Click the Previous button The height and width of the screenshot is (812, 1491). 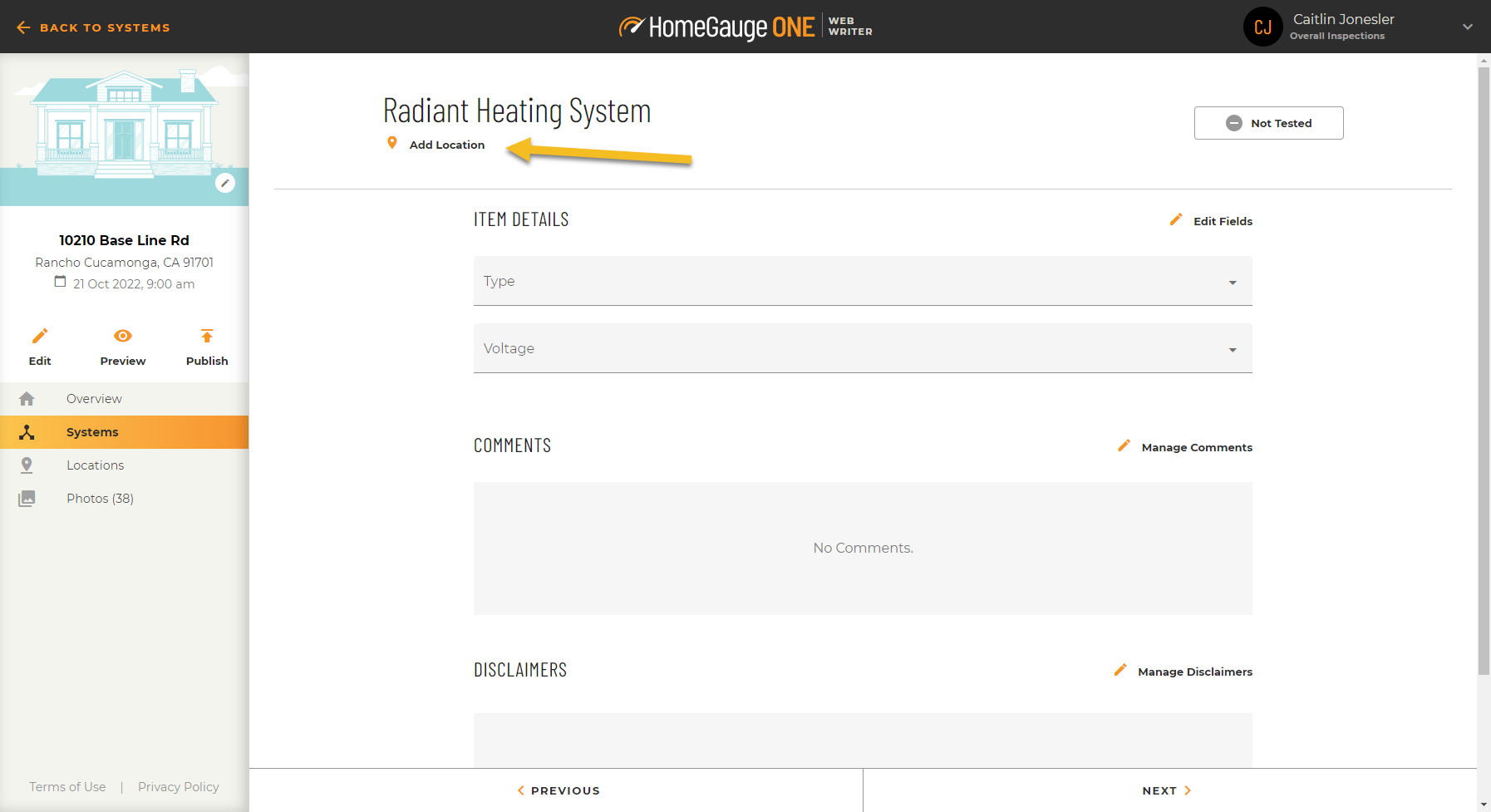point(558,790)
